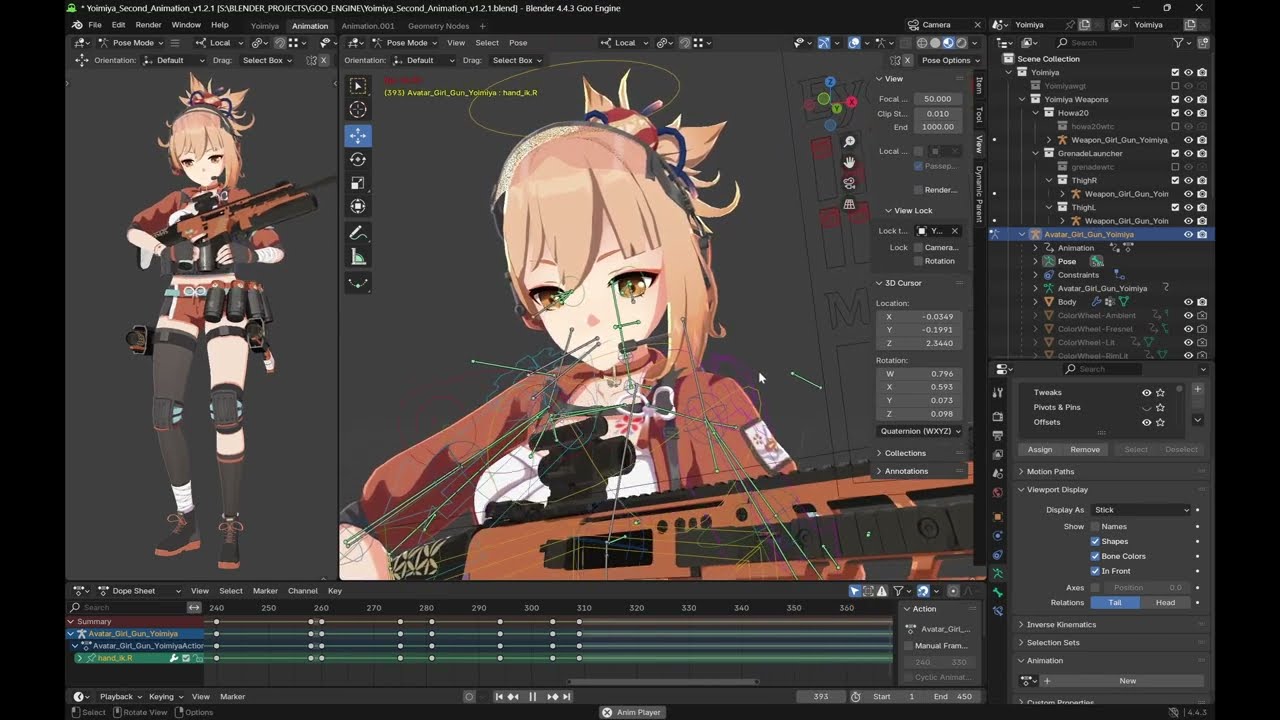Screen dimensions: 1280x720
Task: Open the Display As Stick dropdown
Action: (x=1141, y=510)
